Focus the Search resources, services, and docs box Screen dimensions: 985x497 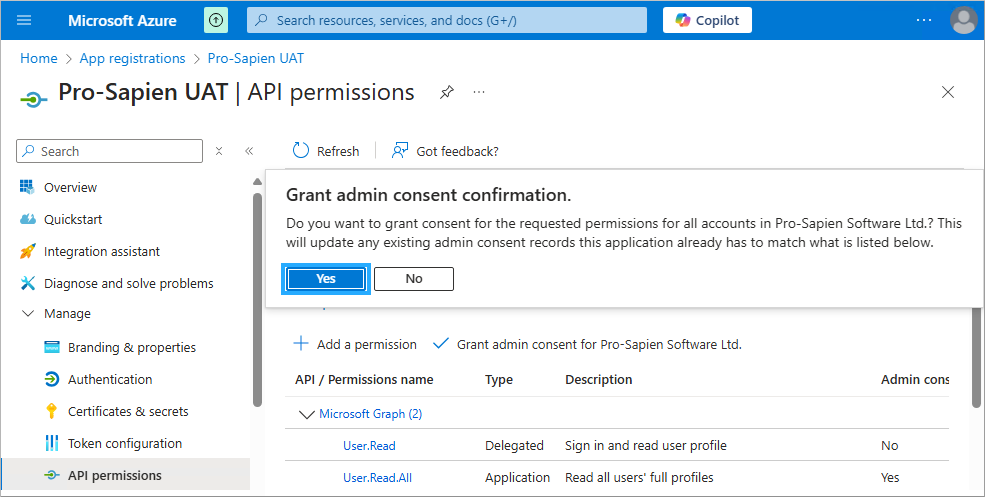coord(447,20)
